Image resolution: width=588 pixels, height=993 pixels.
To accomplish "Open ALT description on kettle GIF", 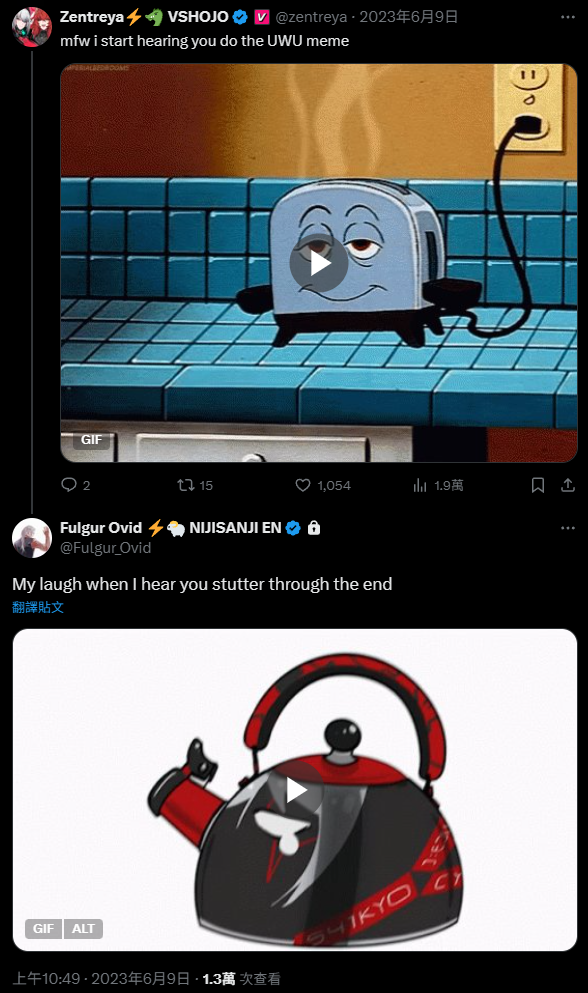I will pos(83,928).
